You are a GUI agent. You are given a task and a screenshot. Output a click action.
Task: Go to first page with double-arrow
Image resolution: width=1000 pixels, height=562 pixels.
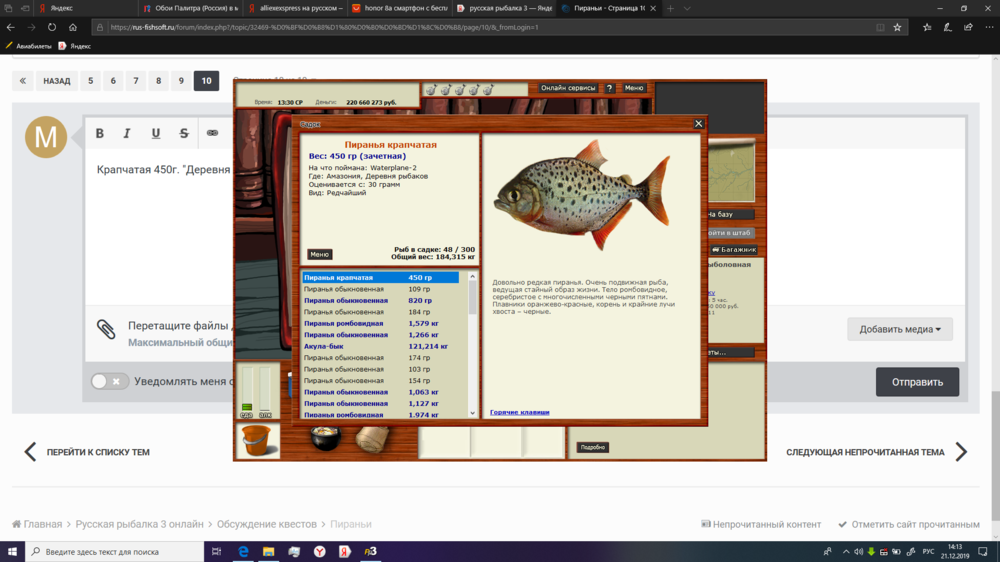point(23,81)
